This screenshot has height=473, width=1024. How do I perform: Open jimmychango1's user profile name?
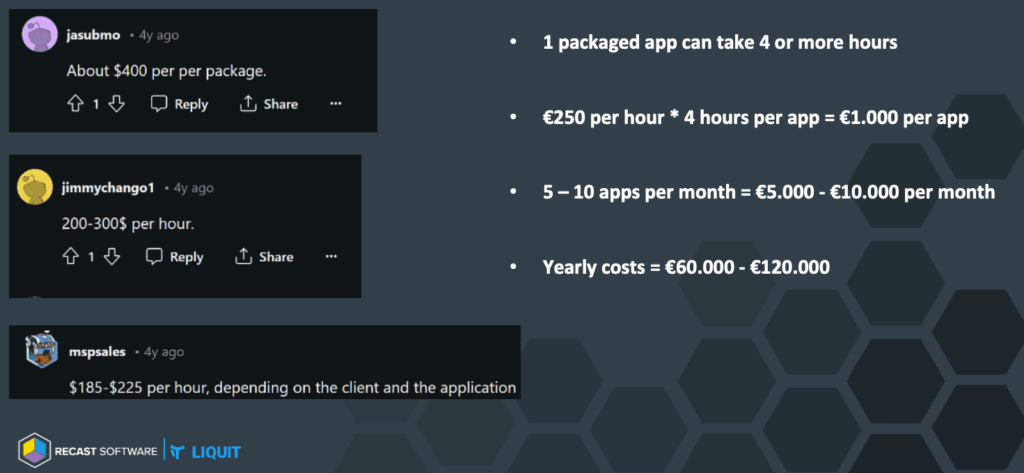(x=109, y=187)
